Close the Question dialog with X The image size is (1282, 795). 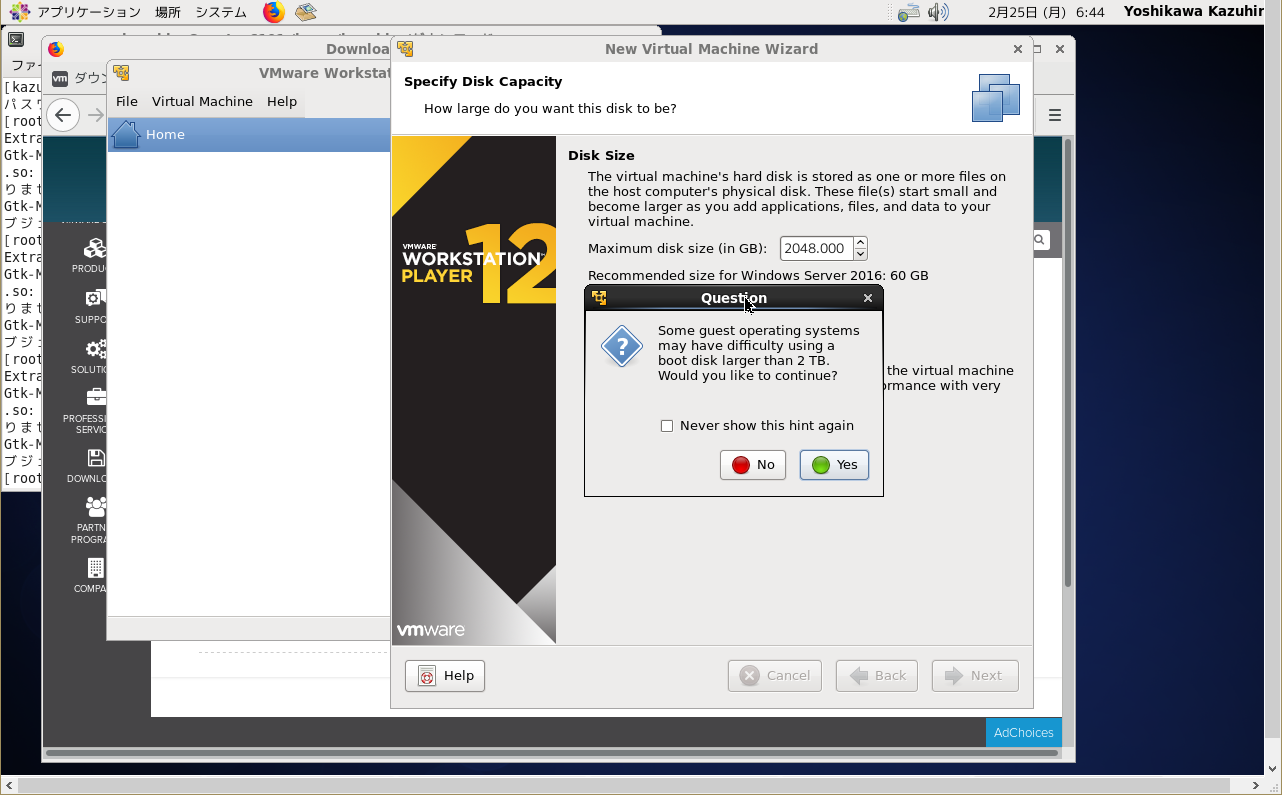point(867,298)
